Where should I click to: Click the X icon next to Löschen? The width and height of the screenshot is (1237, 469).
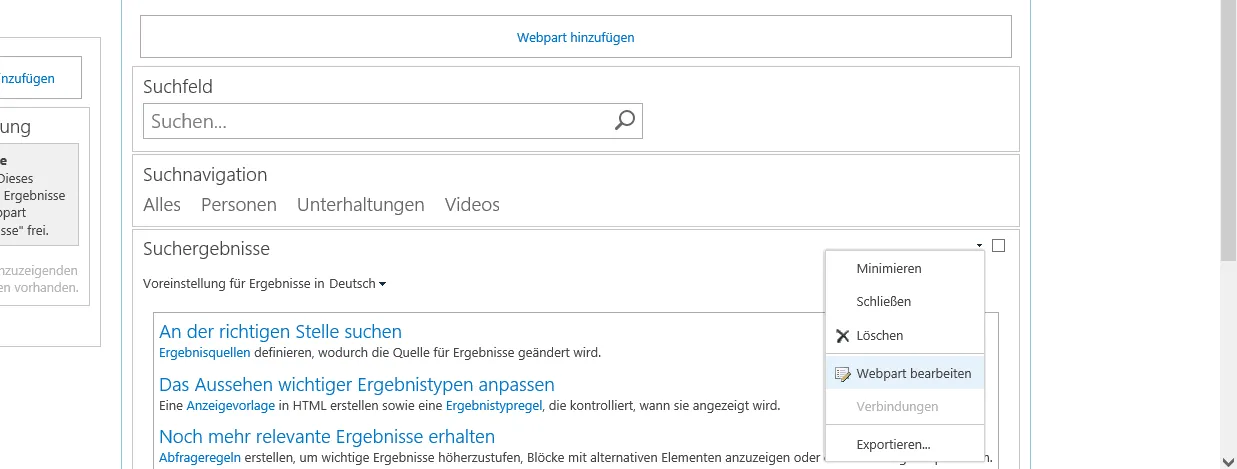(x=842, y=336)
